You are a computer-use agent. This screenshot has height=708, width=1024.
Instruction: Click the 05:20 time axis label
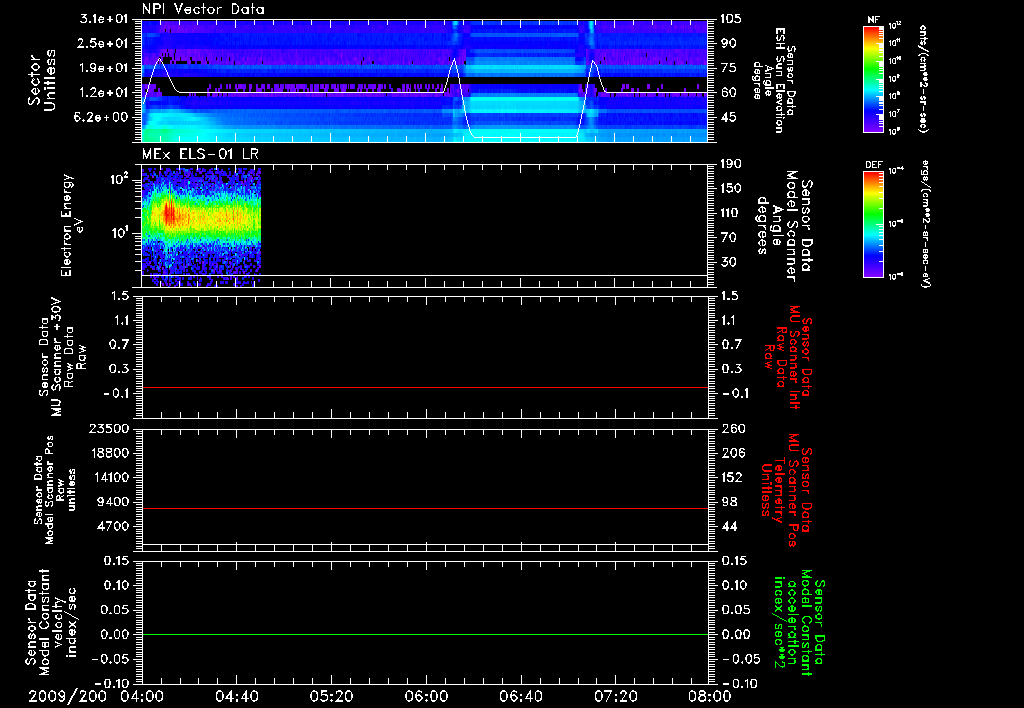(331, 696)
